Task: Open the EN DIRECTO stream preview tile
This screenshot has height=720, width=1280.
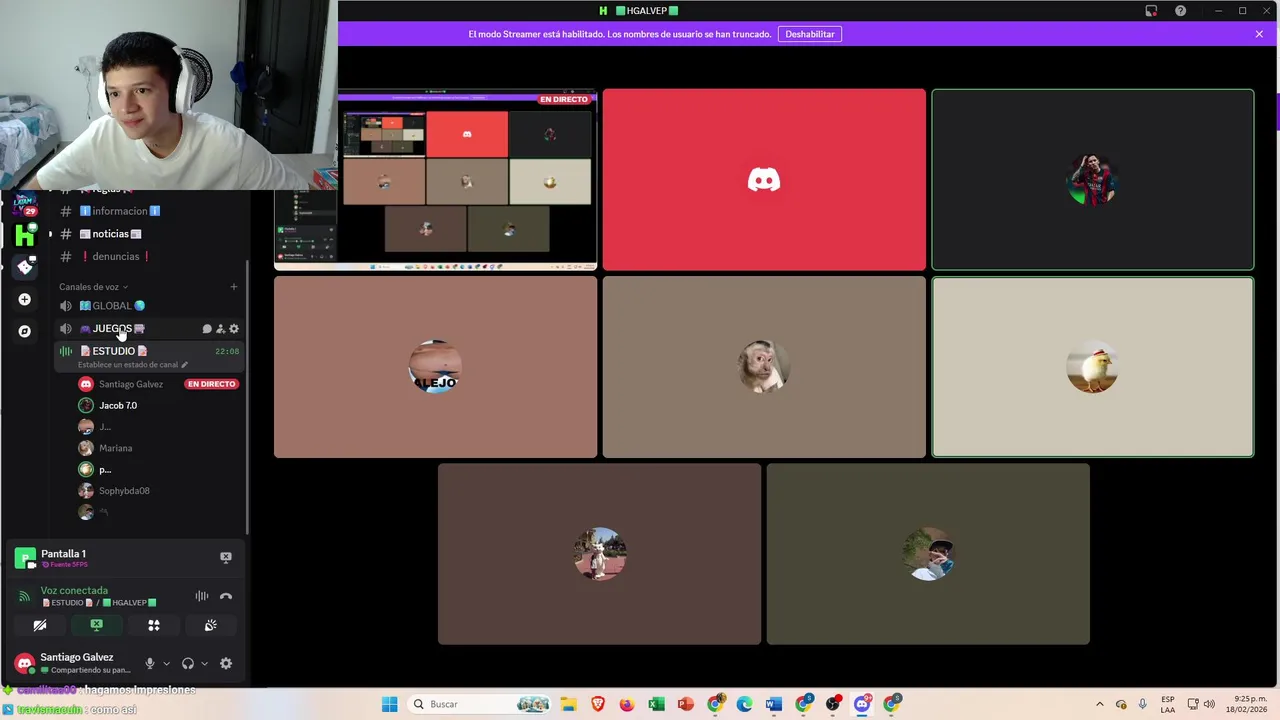Action: click(436, 180)
